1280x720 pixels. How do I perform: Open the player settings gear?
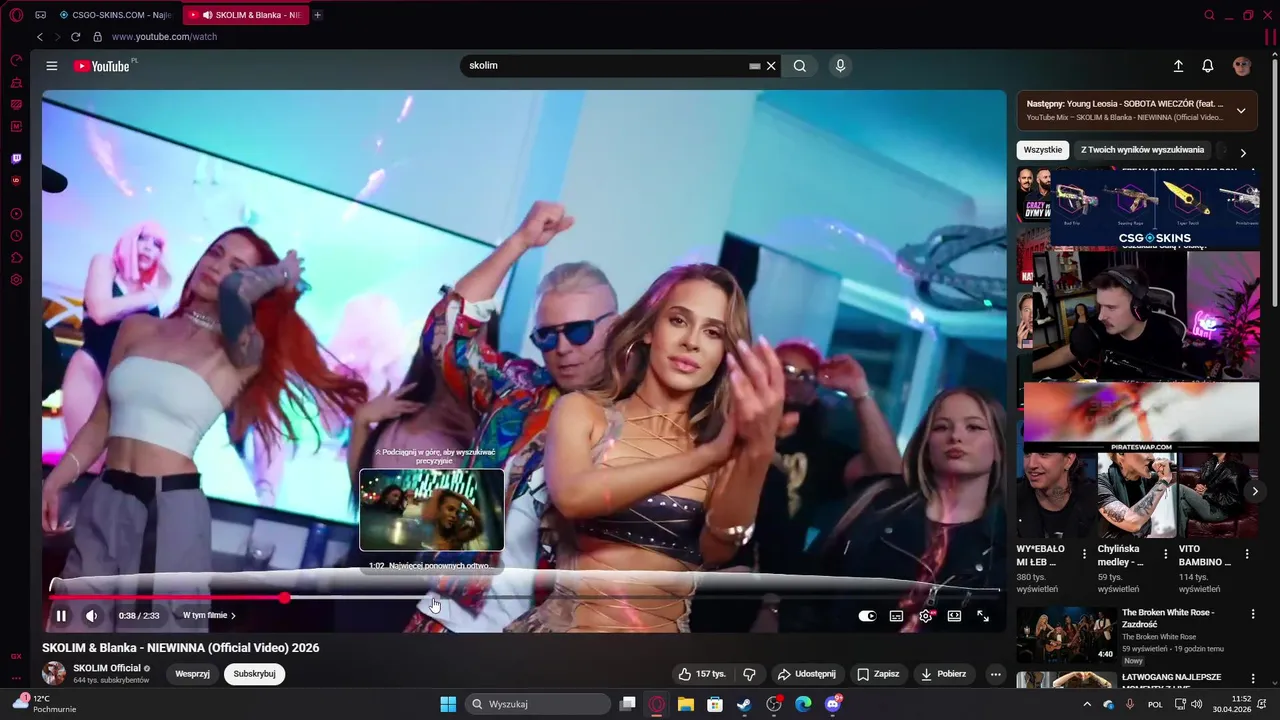tap(926, 616)
